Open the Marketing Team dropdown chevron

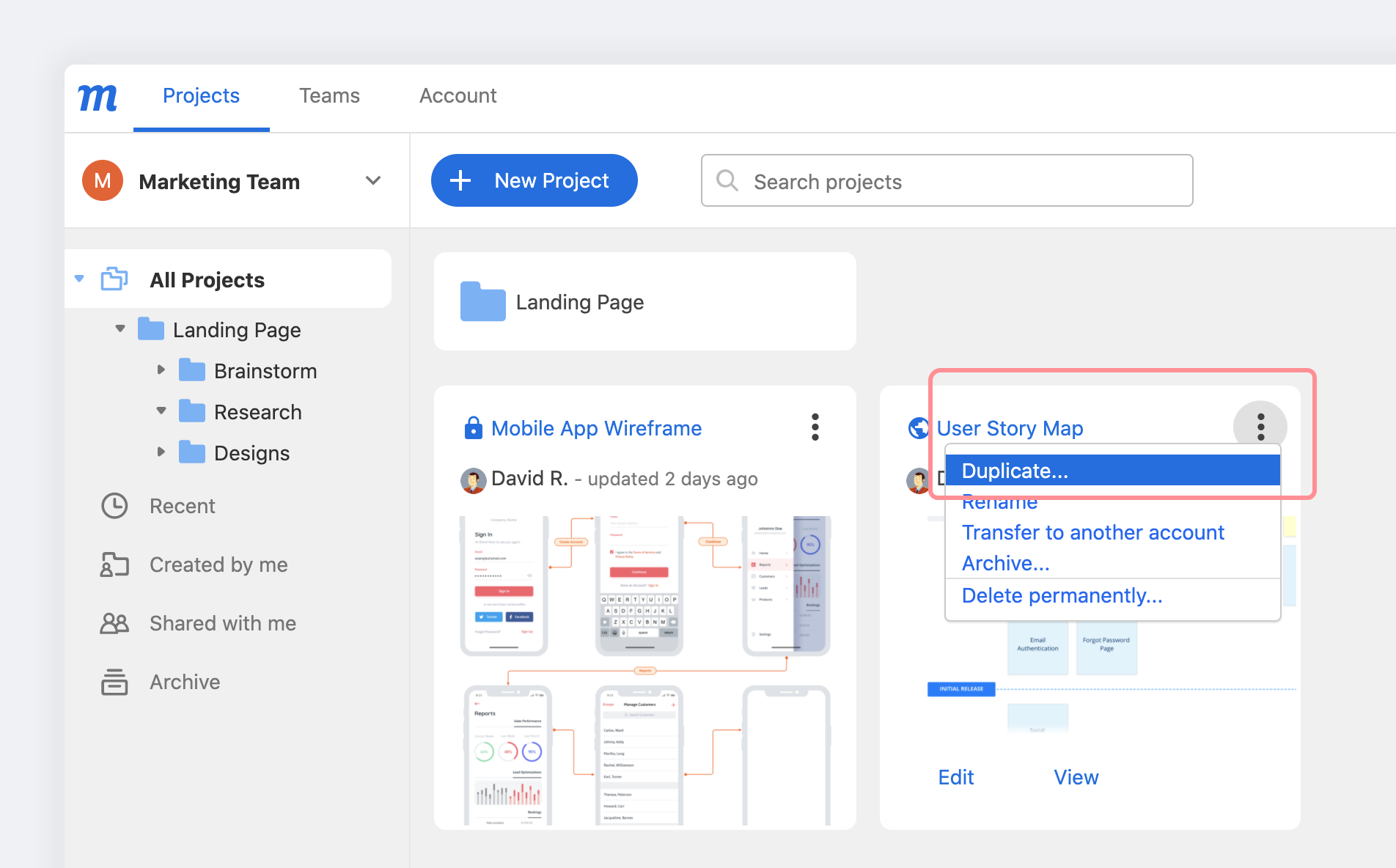(373, 180)
